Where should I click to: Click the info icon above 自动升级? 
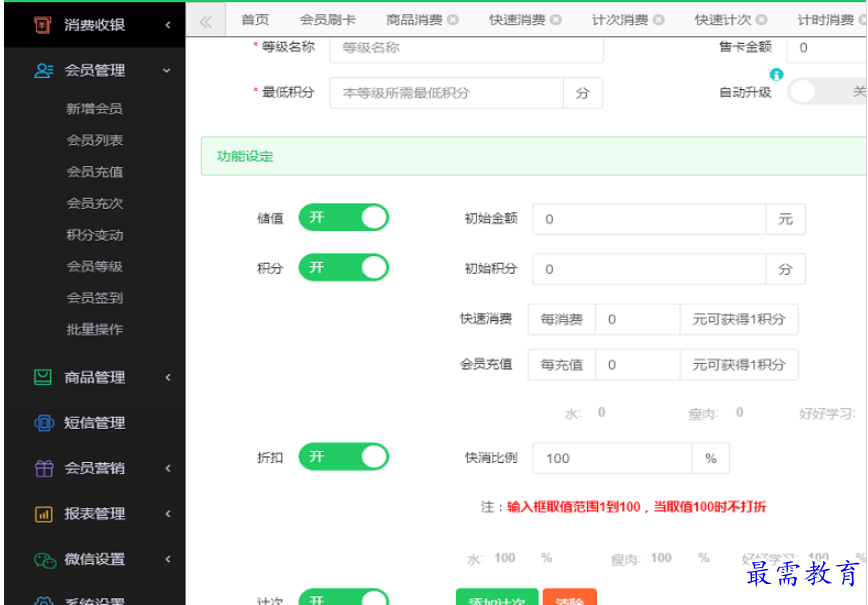[776, 75]
